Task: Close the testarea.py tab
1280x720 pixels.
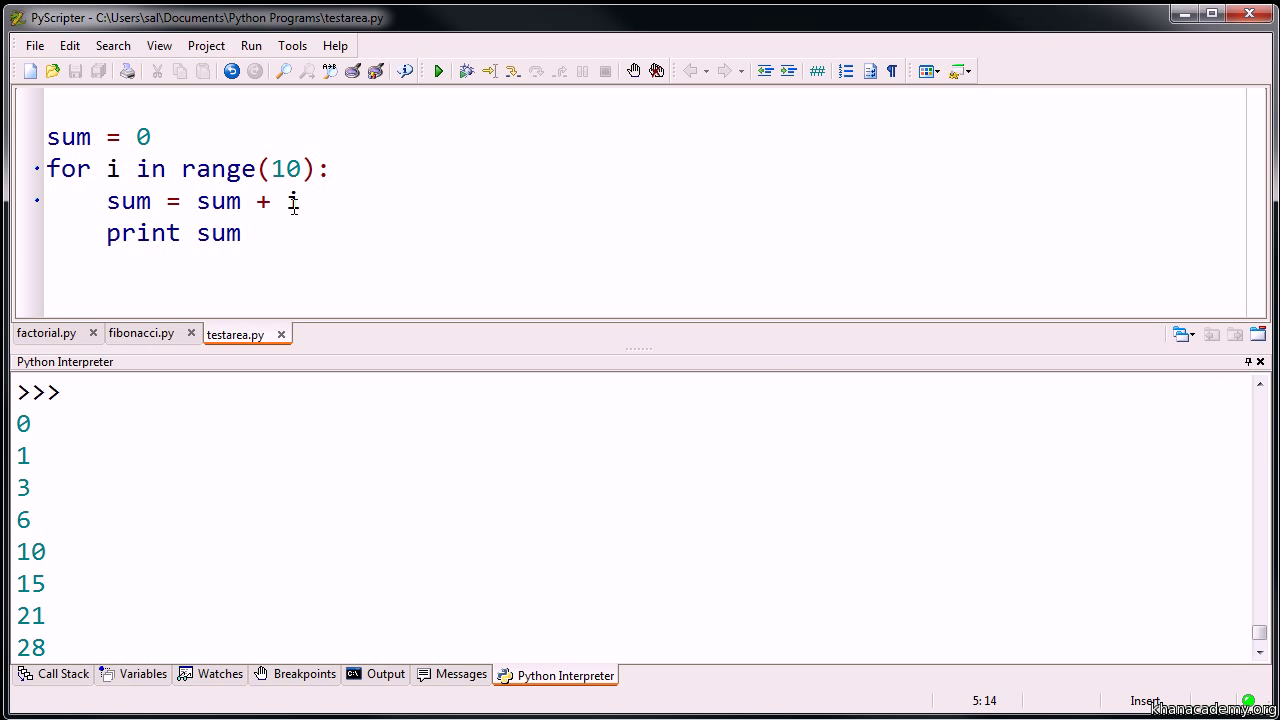Action: 281,333
